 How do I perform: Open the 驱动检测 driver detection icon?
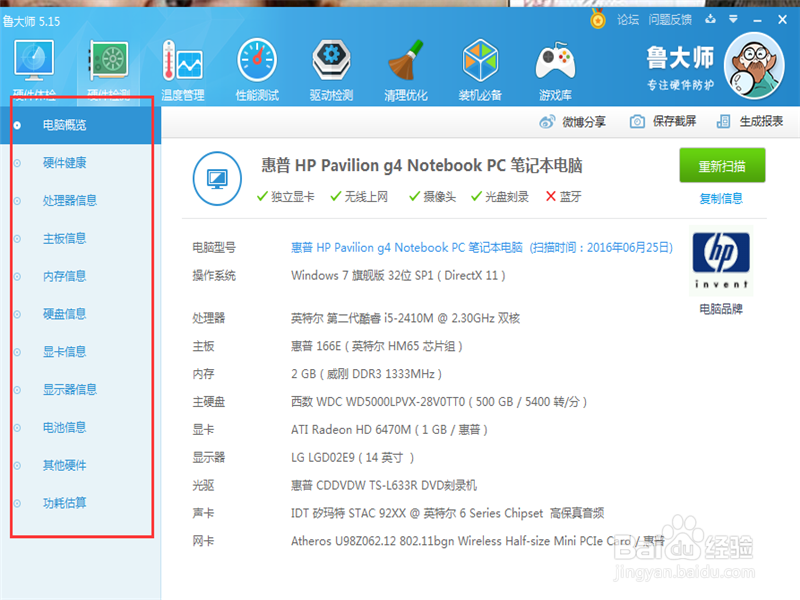[x=331, y=60]
